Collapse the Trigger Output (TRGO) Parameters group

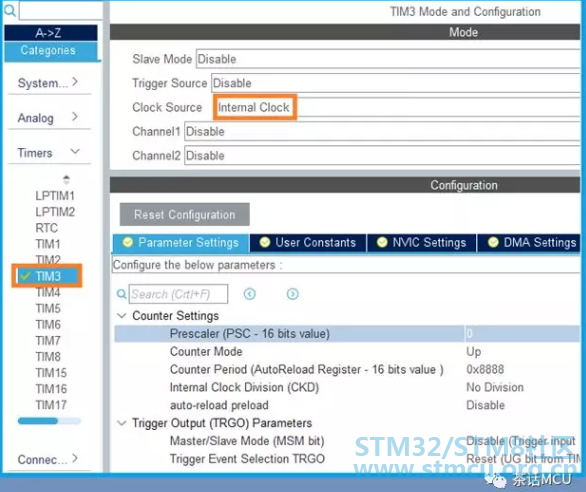(122, 423)
